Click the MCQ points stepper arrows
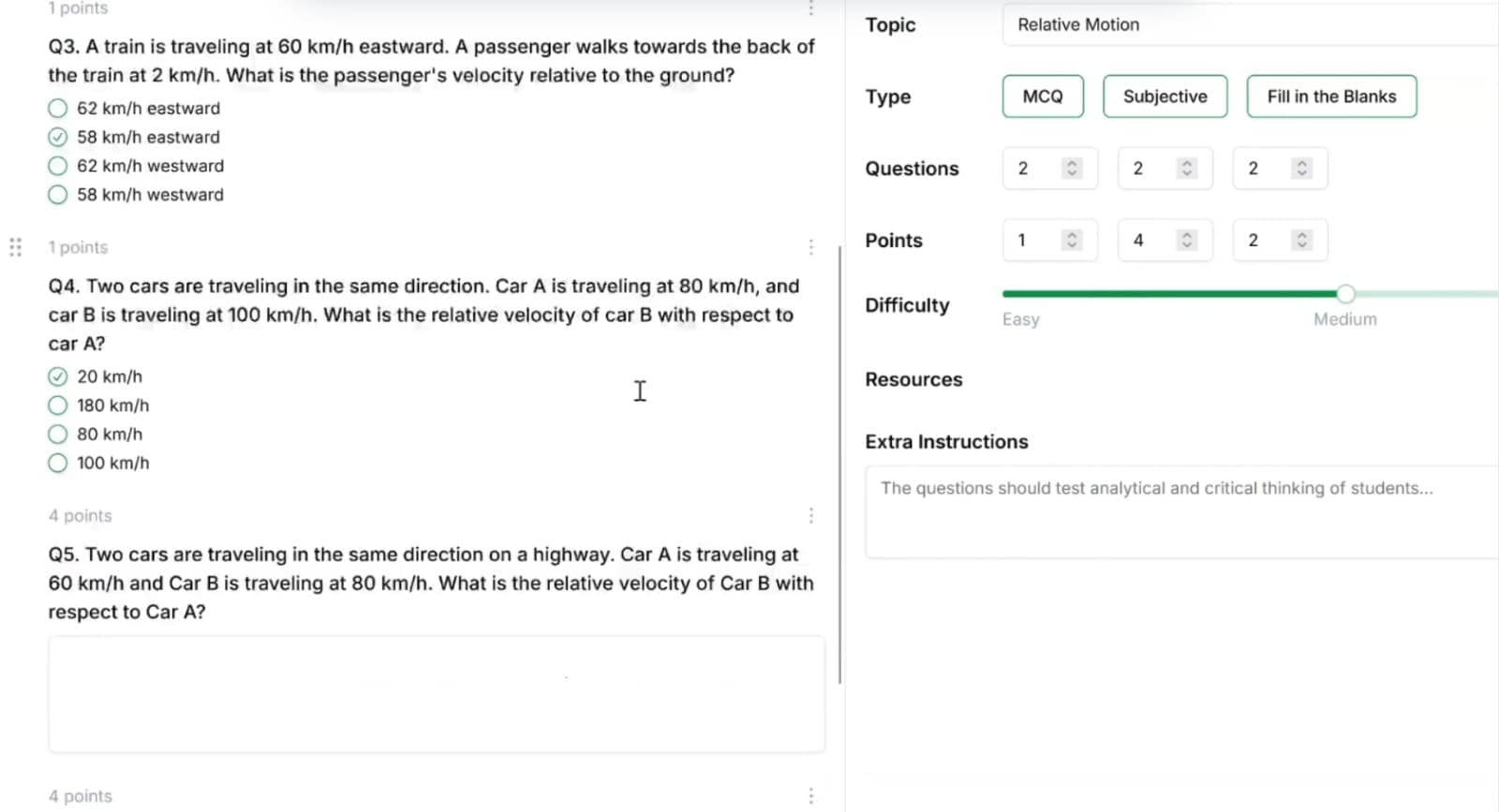The height and width of the screenshot is (812, 1499). coord(1072,241)
